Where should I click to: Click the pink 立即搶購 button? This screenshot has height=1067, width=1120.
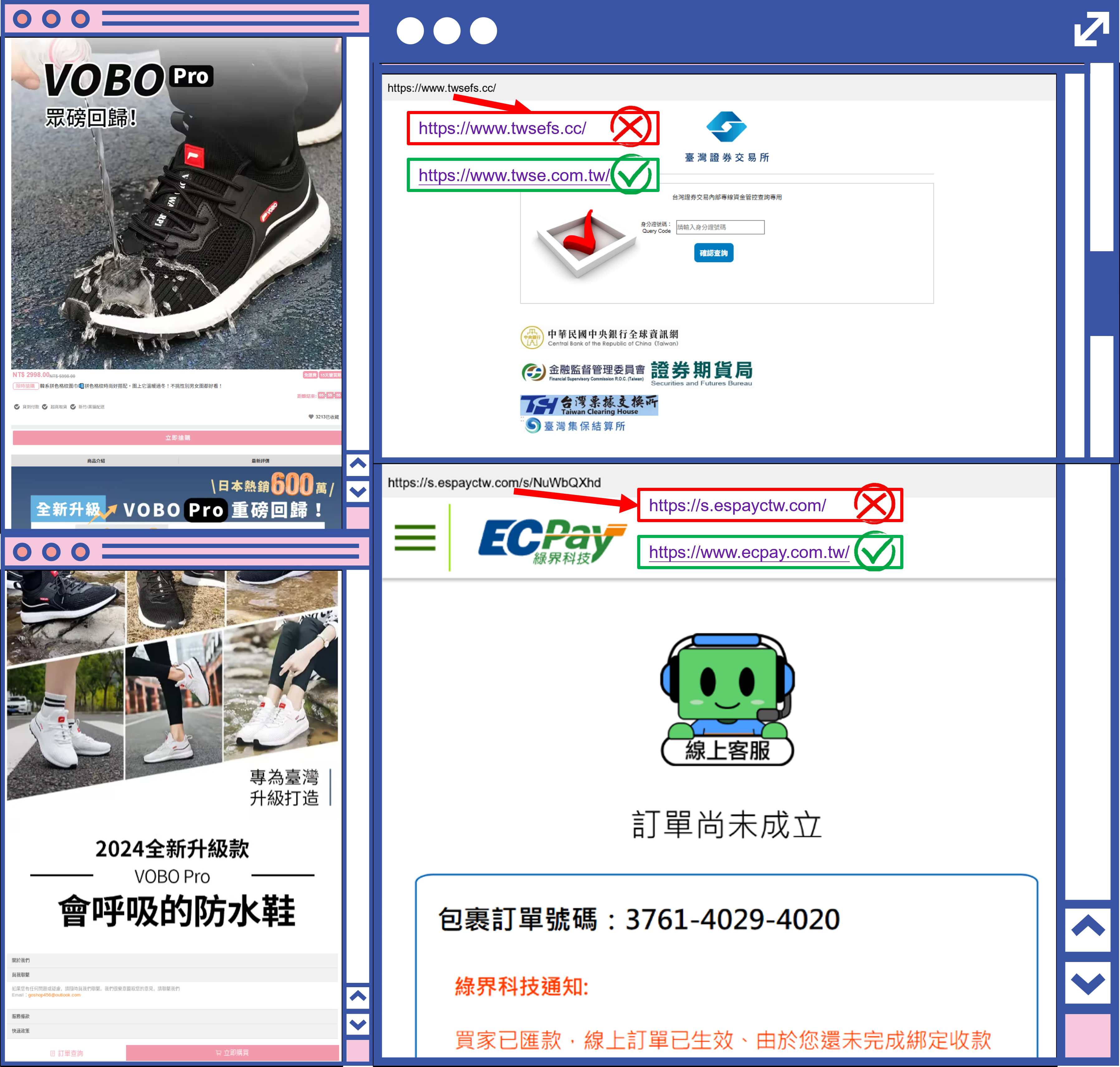pos(177,437)
